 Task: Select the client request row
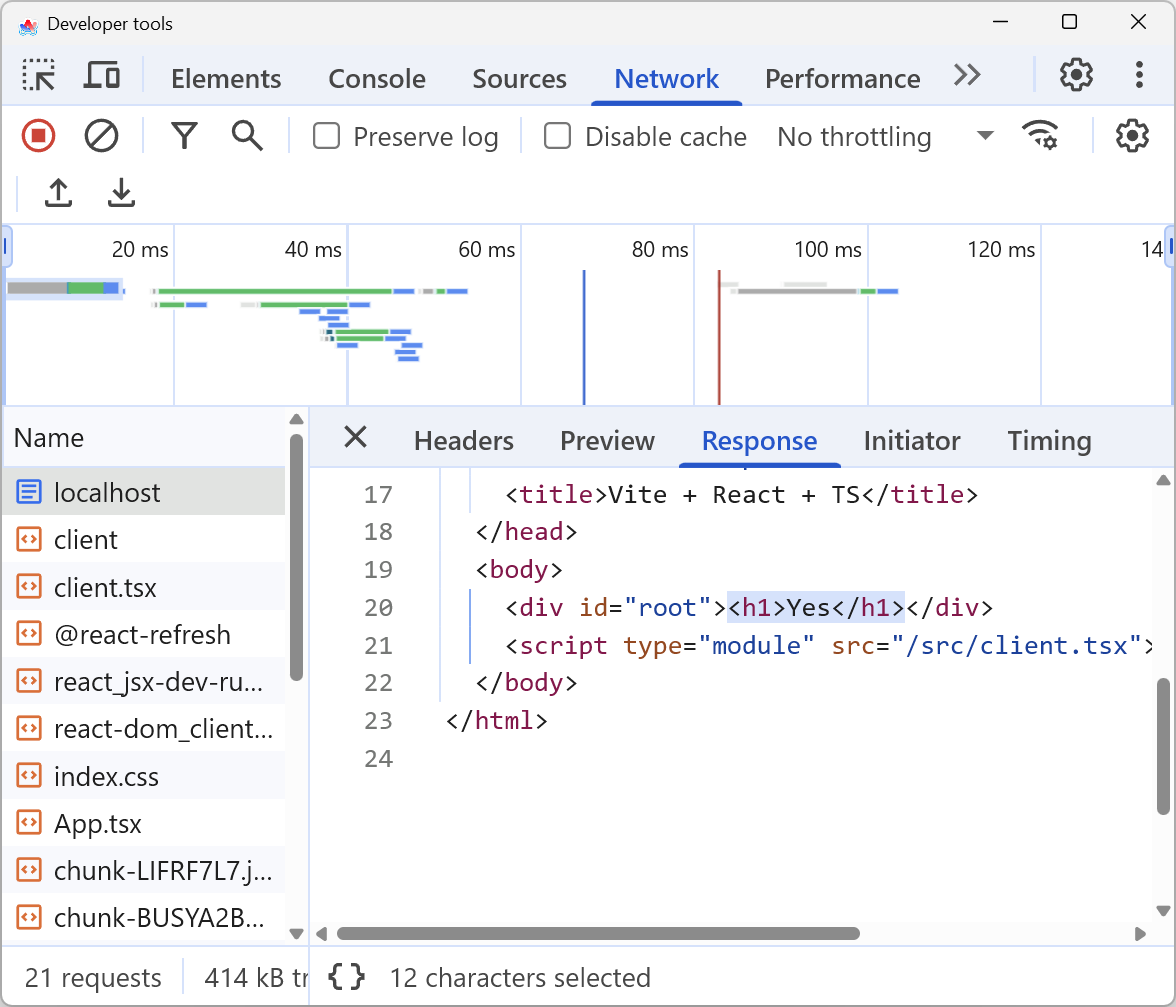(145, 540)
